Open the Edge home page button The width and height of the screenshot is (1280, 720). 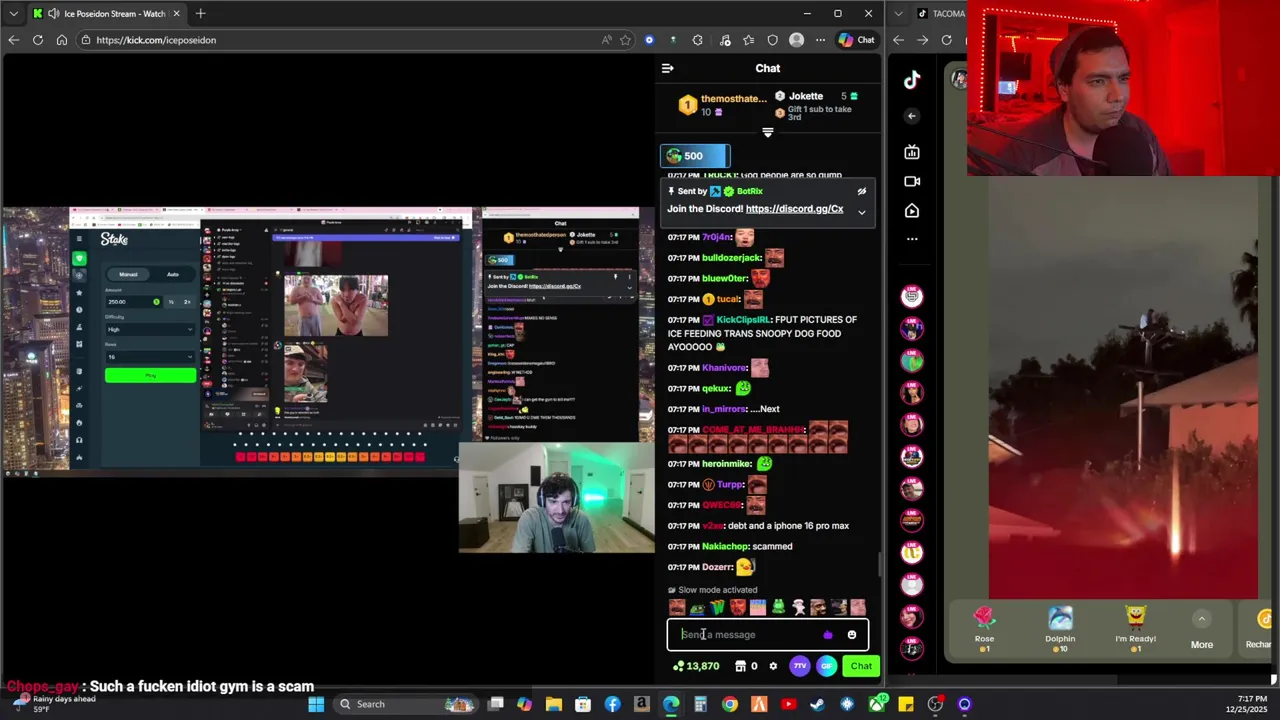(x=62, y=40)
